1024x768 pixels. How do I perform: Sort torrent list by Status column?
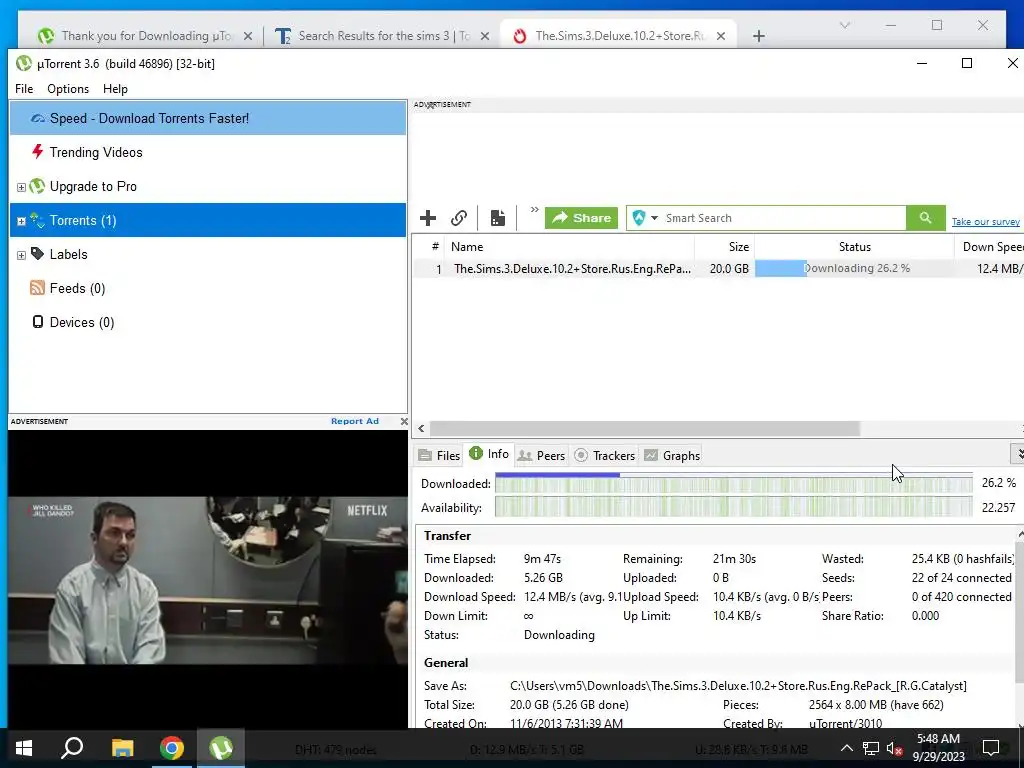point(854,247)
